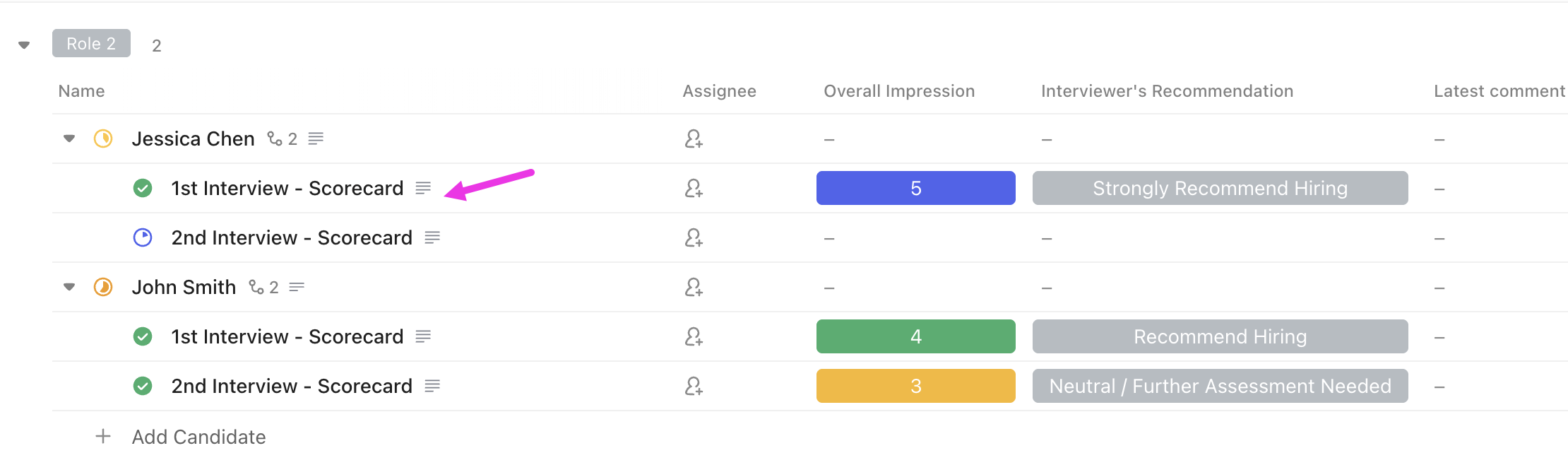1568x465 pixels.
Task: Click Add Candidate at the bottom
Action: coord(198,437)
